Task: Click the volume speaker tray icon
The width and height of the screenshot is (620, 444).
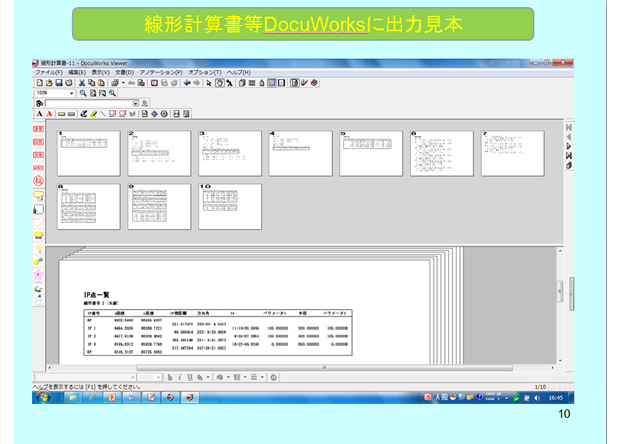Action: (537, 398)
